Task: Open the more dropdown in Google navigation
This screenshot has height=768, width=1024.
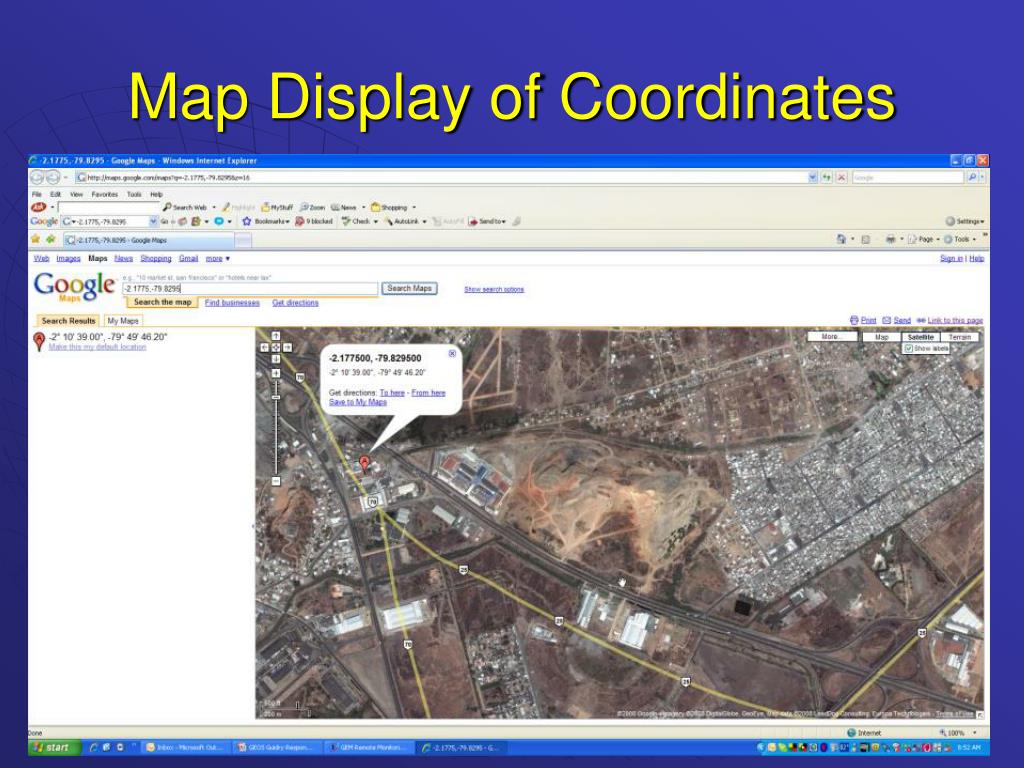Action: click(x=217, y=259)
